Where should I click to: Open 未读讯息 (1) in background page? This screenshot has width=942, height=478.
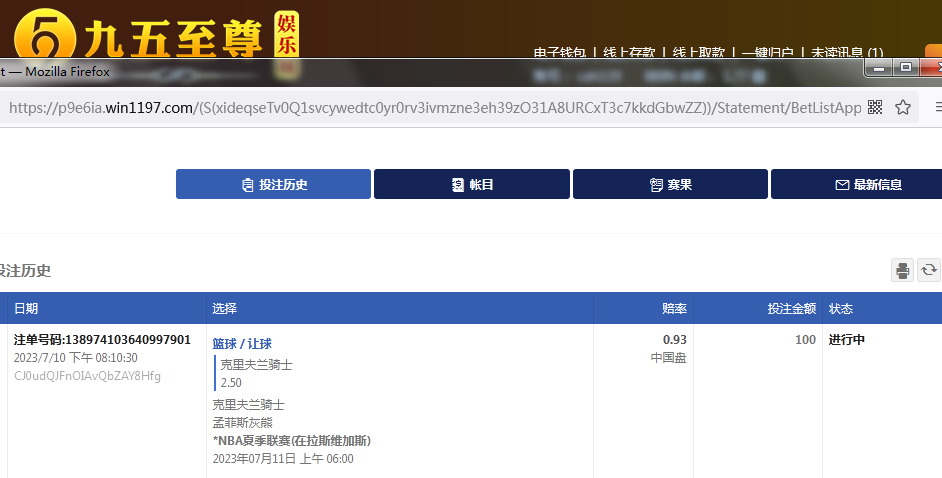pyautogui.click(x=847, y=53)
